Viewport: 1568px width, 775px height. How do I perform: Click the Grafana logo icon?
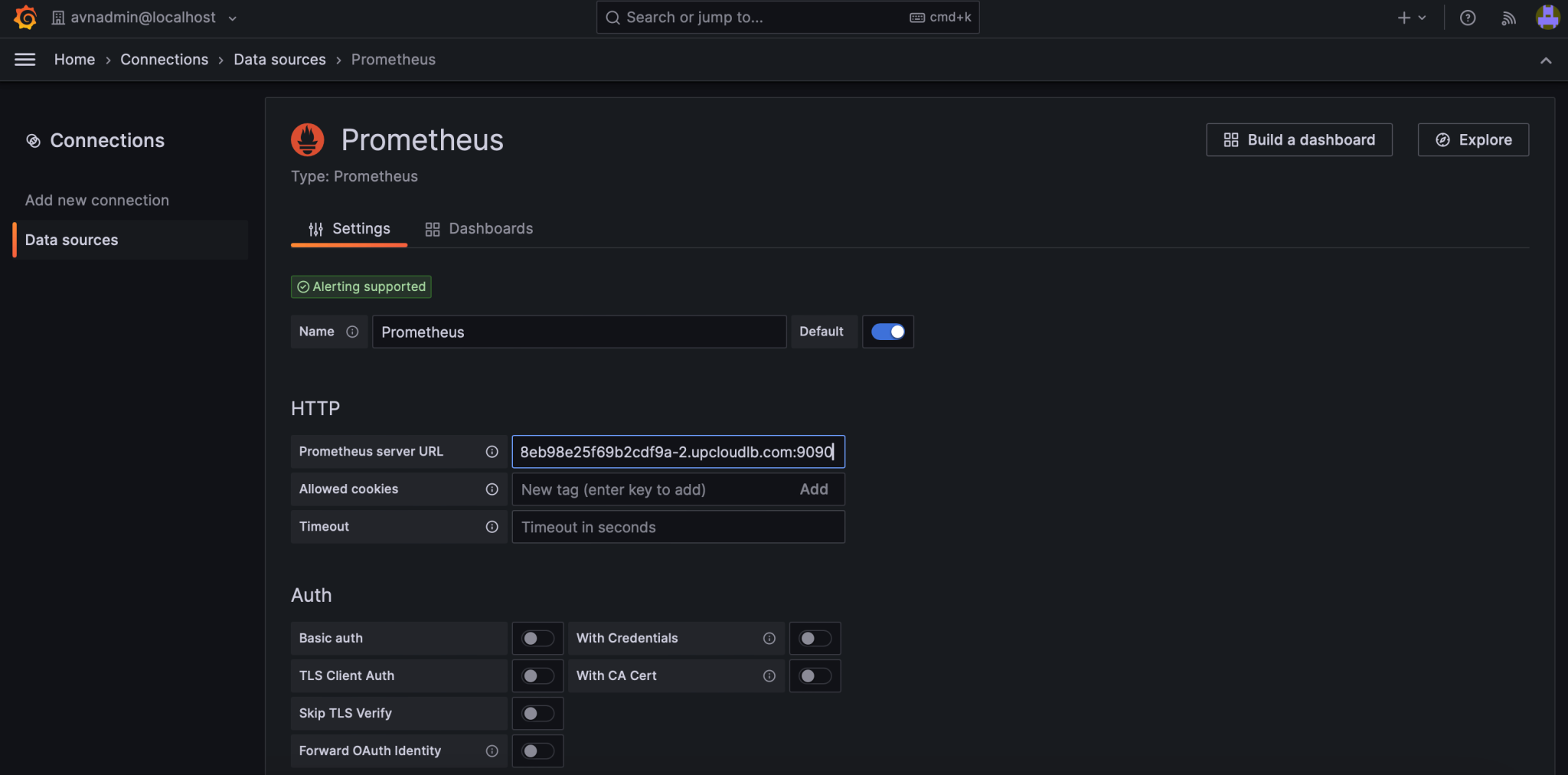click(25, 17)
